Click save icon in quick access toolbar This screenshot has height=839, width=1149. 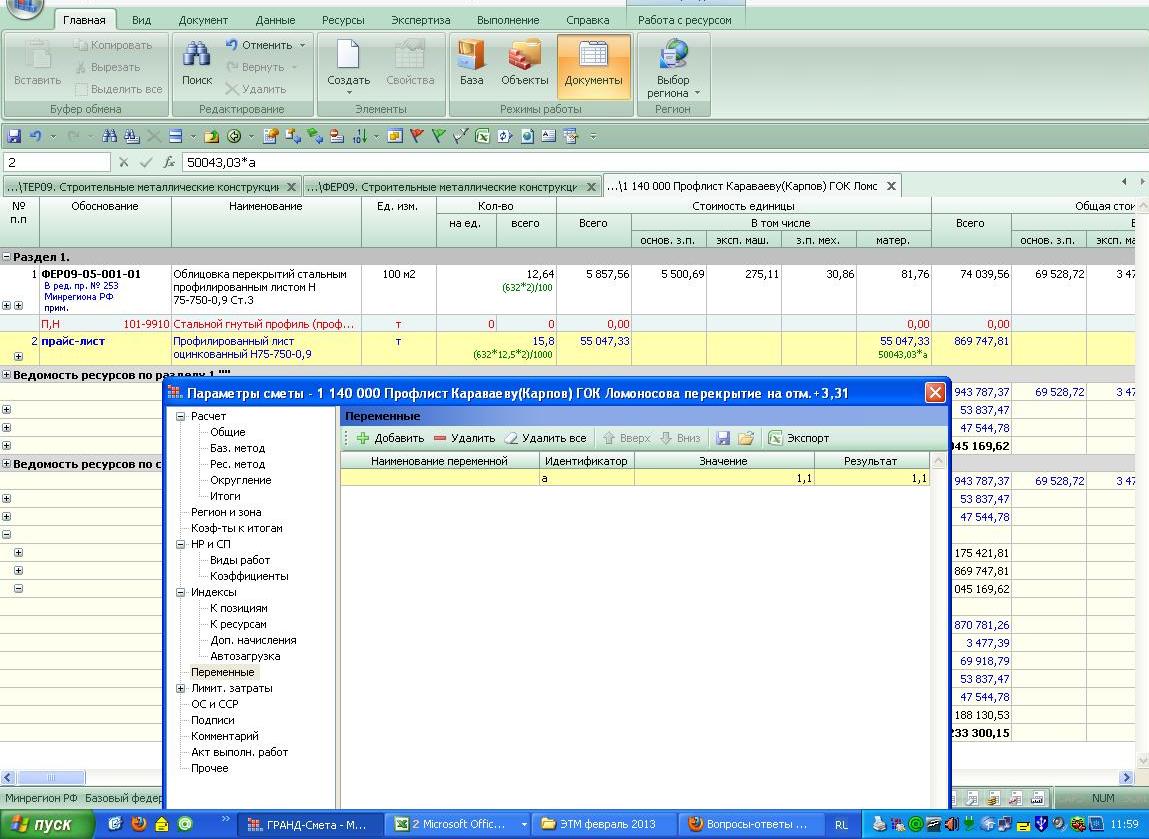[14, 136]
